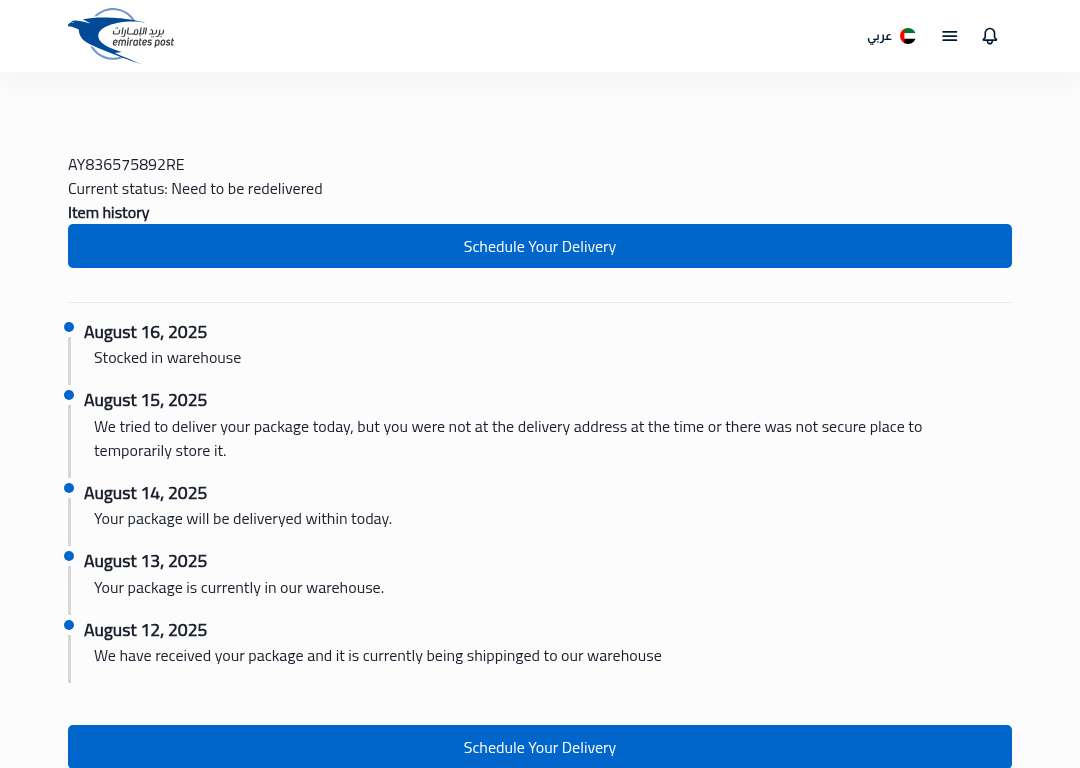Click the timeline dot for August 15

pos(69,395)
